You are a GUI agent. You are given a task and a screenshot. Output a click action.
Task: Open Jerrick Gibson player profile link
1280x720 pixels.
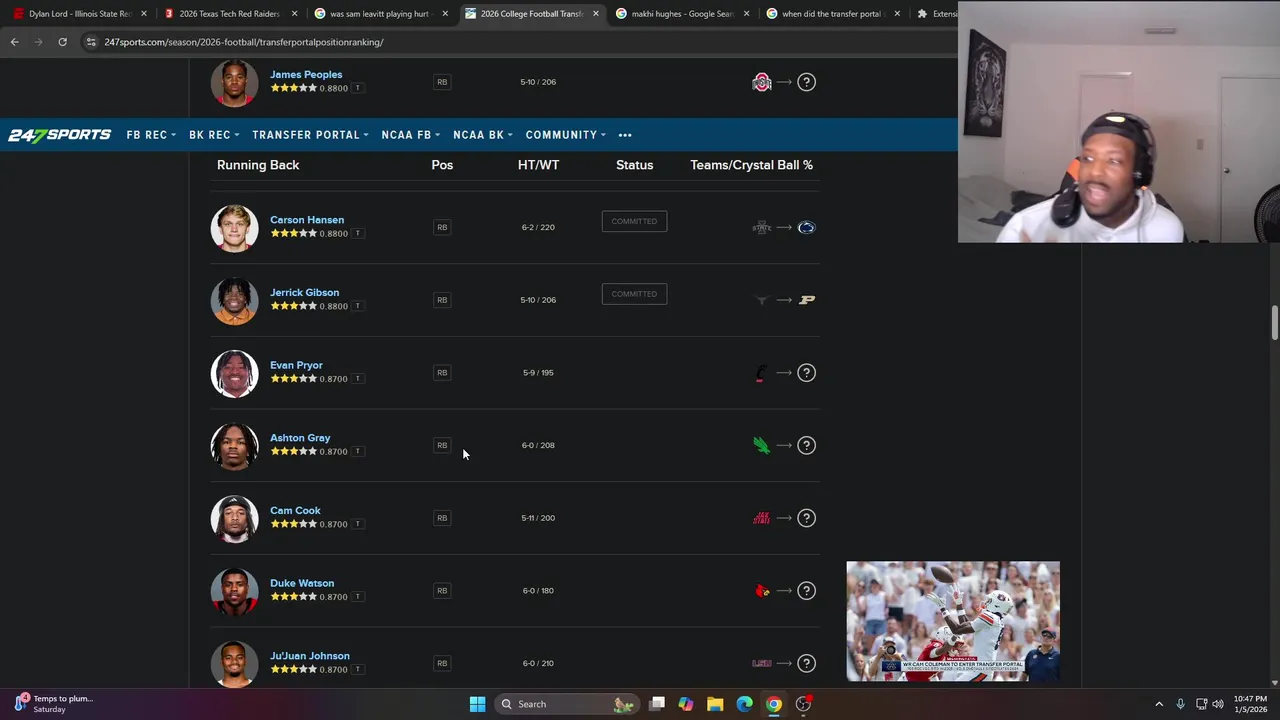[304, 293]
